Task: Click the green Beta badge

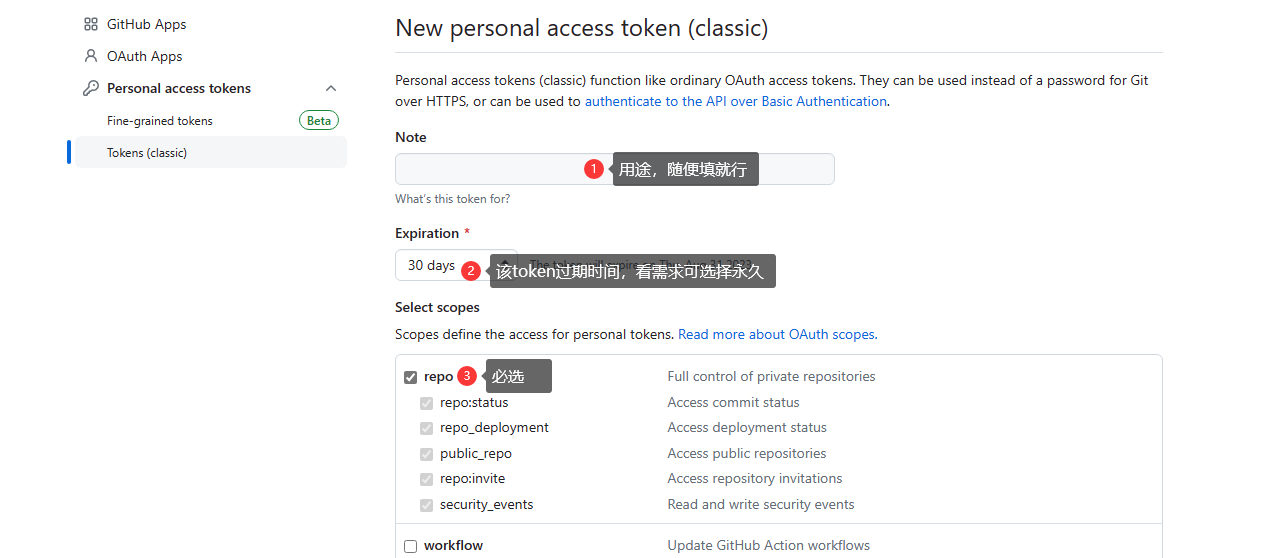Action: [x=319, y=121]
